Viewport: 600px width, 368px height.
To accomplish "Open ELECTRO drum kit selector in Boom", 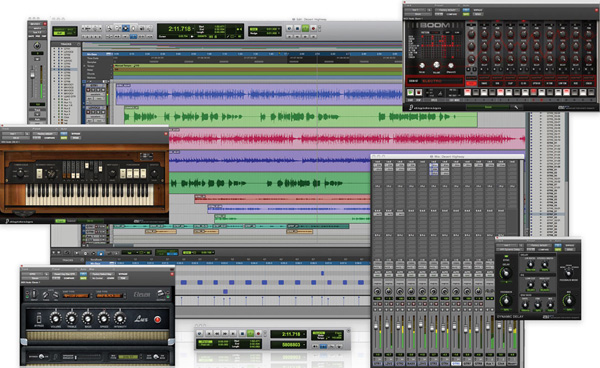I will 436,81.
